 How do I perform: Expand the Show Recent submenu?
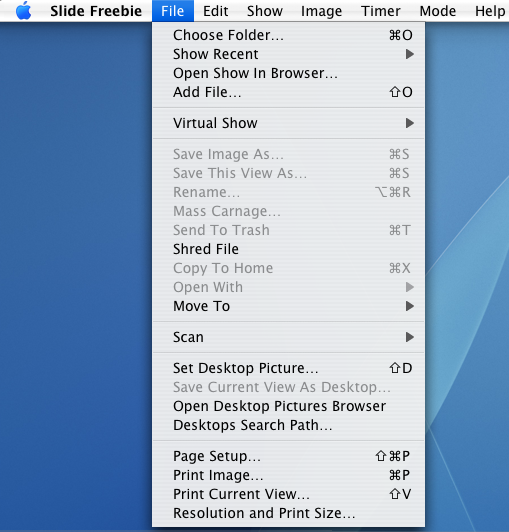(288, 54)
